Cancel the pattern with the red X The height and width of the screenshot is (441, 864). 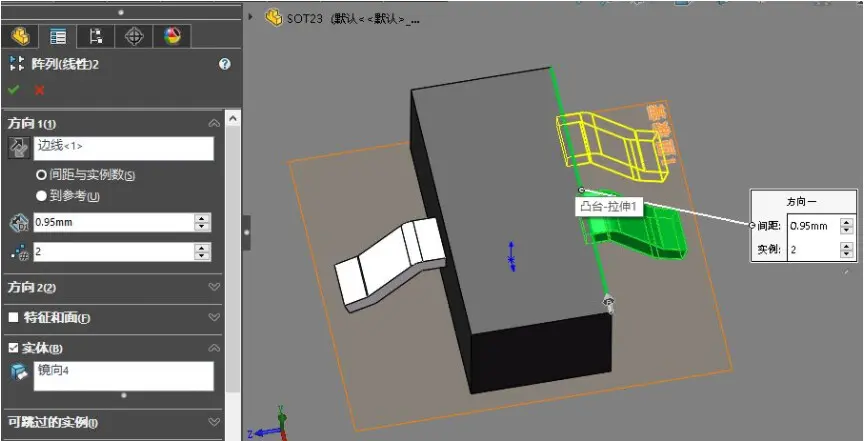pos(39,90)
